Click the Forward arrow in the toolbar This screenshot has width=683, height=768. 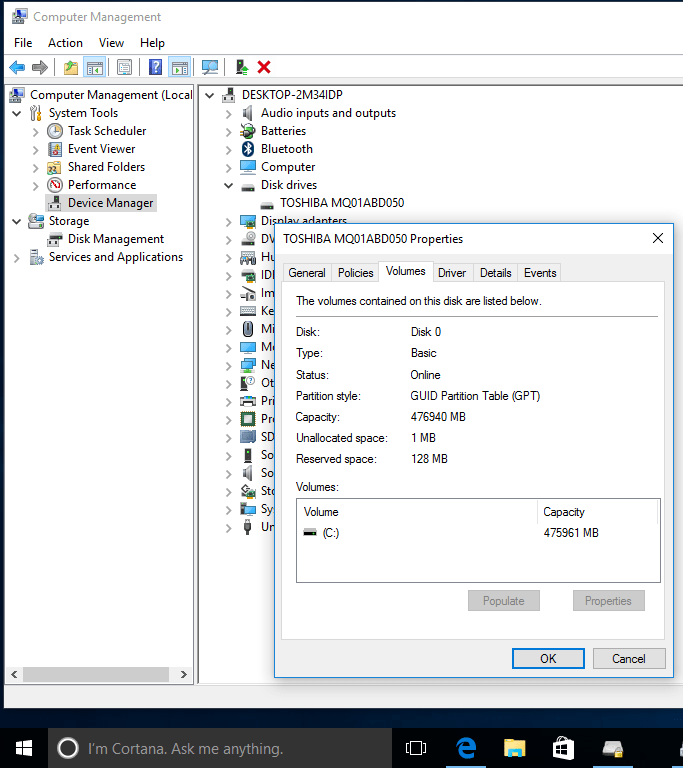coord(40,67)
